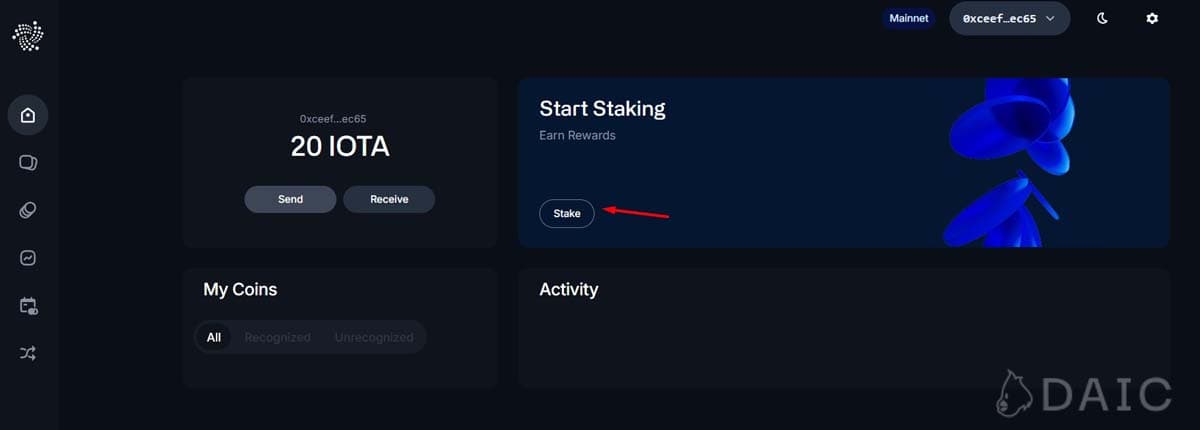The image size is (1200, 430).
Task: Click the Receive button
Action: [389, 199]
